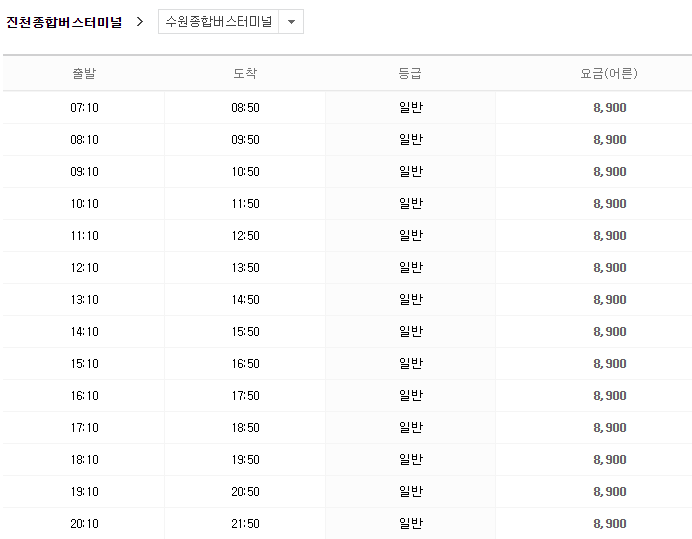692x539 pixels.
Task: Pick the 12:10 departure bus
Action: click(85, 268)
